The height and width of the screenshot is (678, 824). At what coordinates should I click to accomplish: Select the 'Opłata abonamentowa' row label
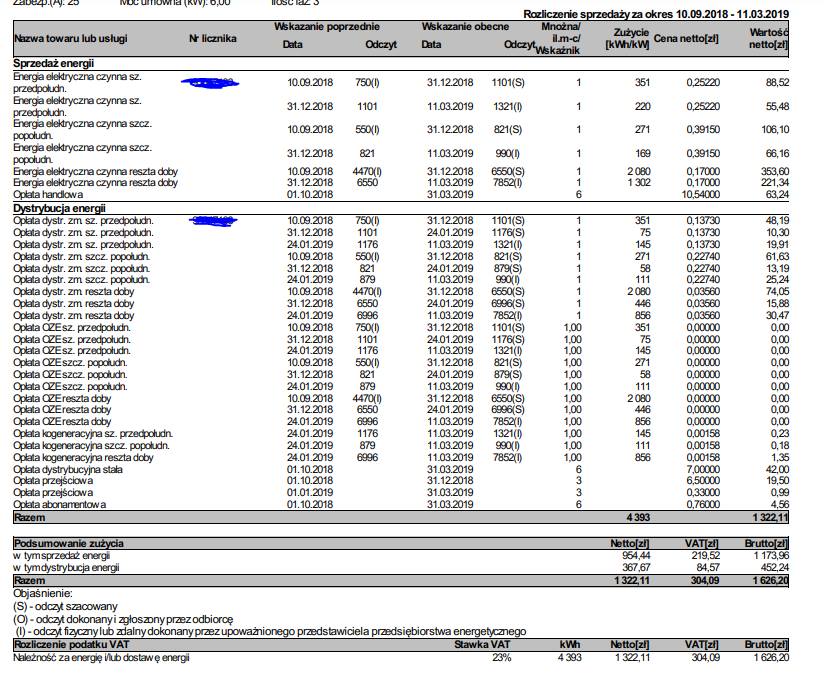pos(60,505)
